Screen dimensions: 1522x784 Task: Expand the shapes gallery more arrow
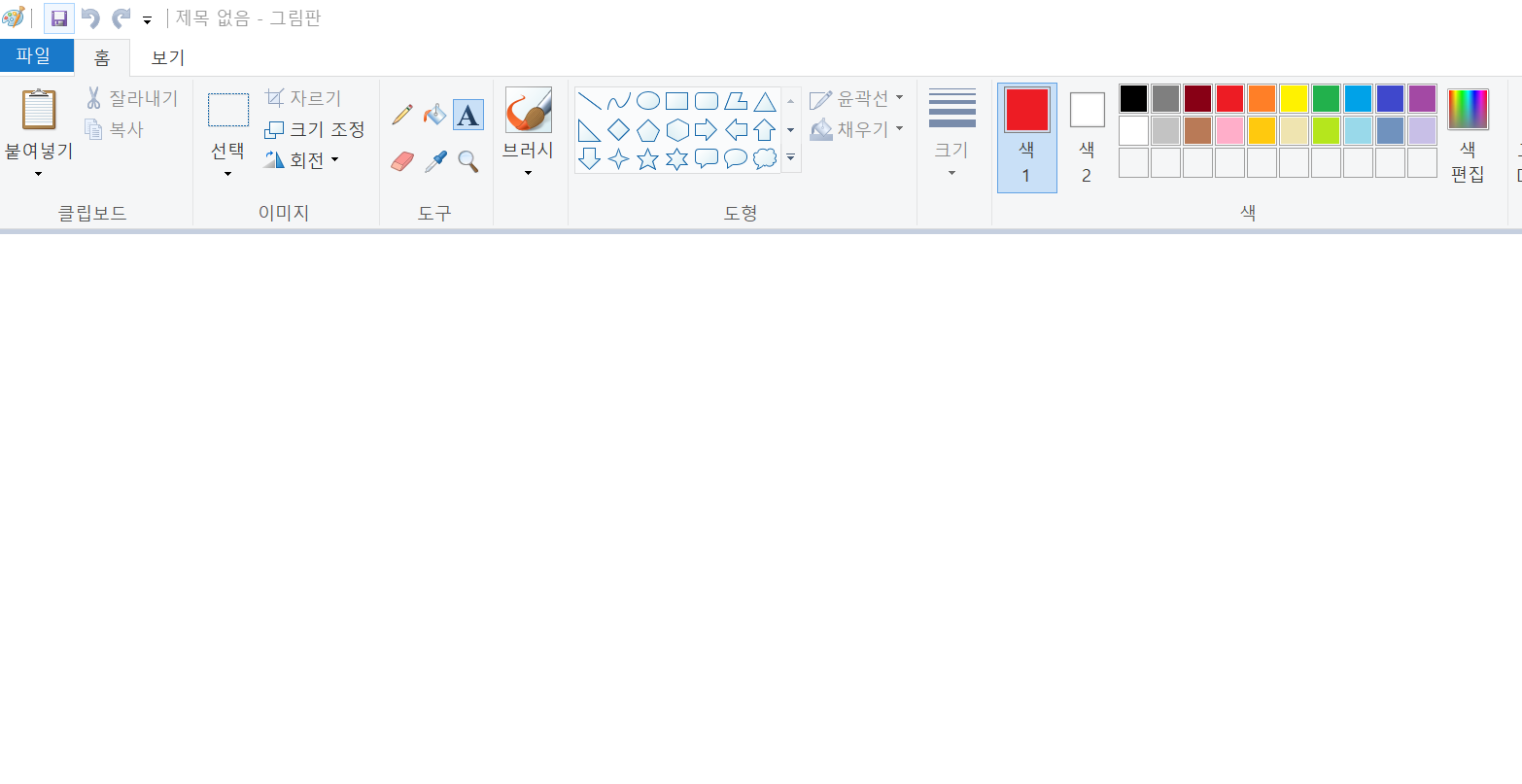[790, 158]
